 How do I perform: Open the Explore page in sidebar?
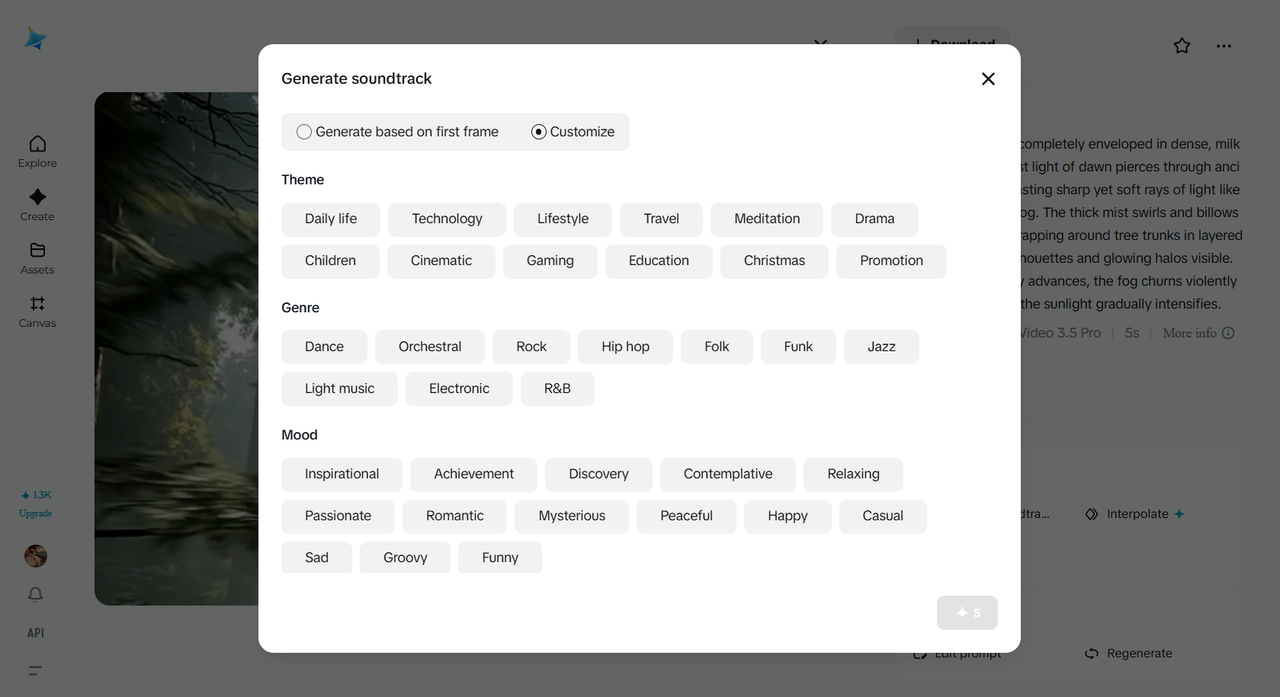point(37,151)
